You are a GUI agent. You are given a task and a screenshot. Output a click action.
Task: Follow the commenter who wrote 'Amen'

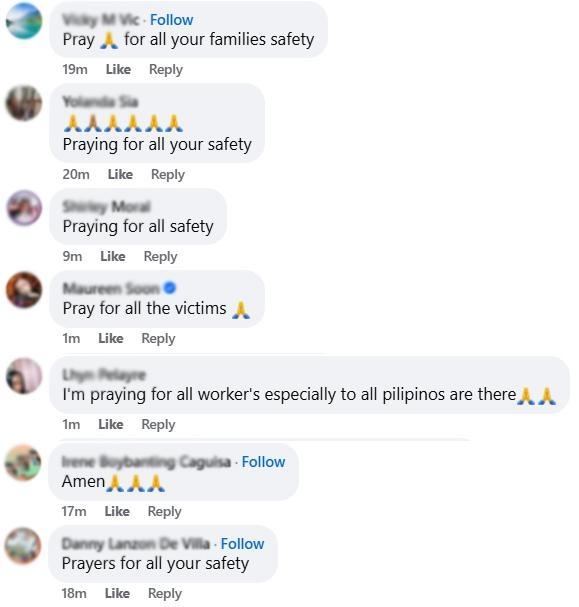(263, 462)
